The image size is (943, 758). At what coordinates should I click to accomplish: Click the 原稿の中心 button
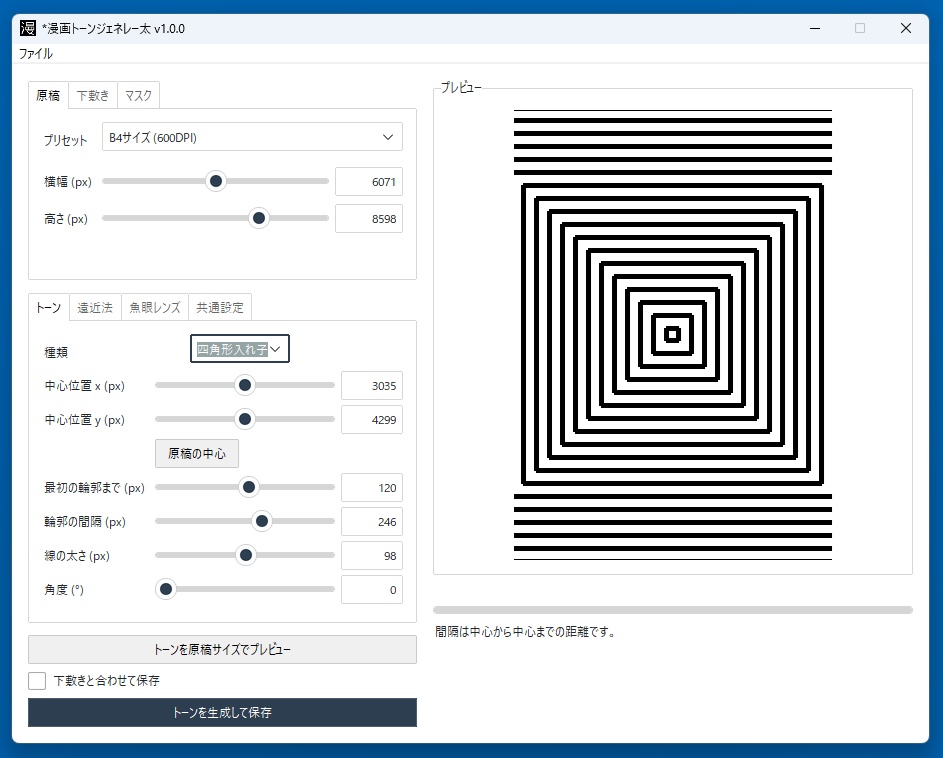pos(197,454)
